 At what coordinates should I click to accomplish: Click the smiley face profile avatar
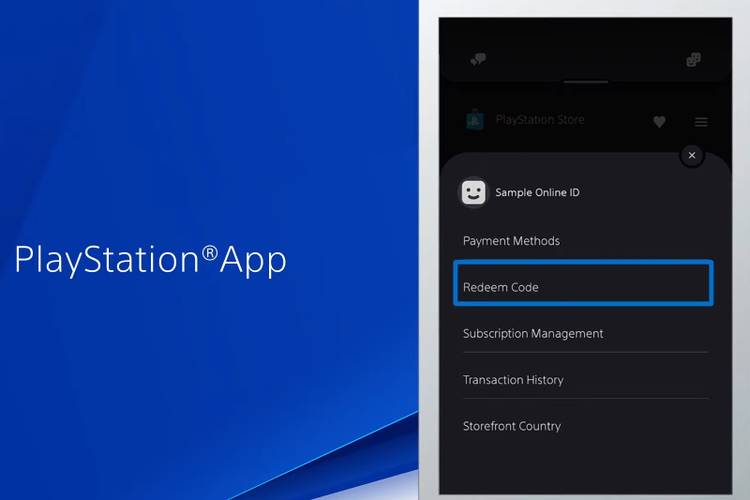(x=473, y=193)
